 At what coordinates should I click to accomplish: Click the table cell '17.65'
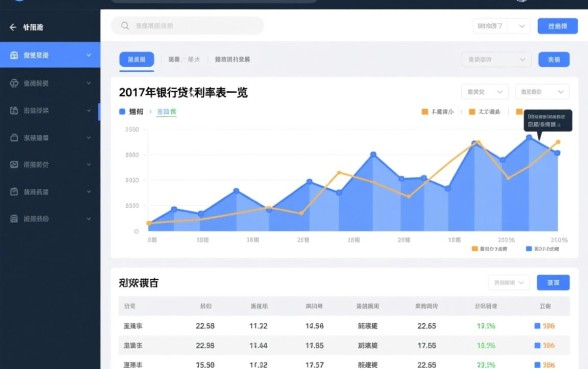point(427,345)
